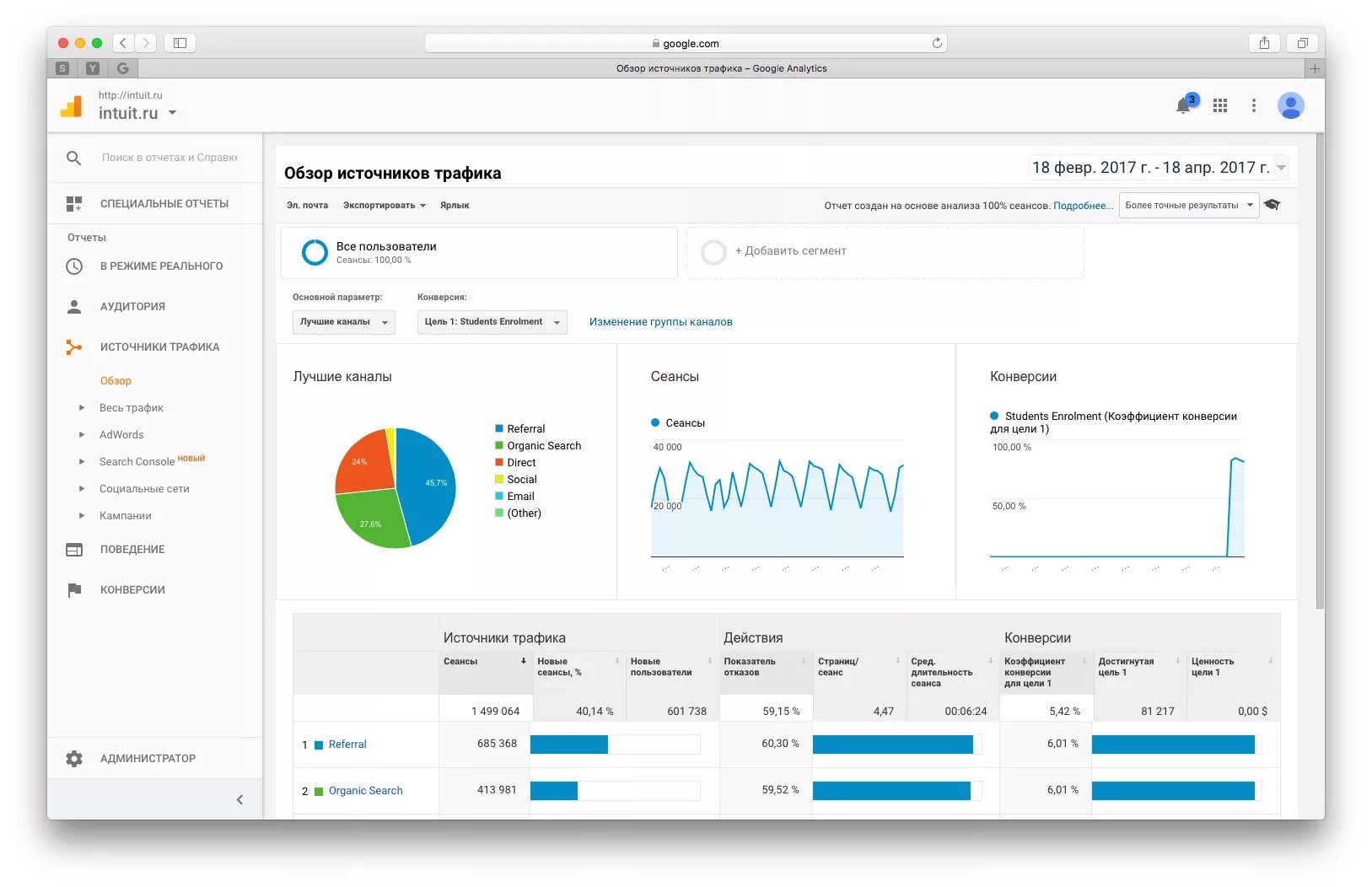Screen dimensions: 1372x887
Task: Click the Safari share icon
Action: pos(1264,43)
